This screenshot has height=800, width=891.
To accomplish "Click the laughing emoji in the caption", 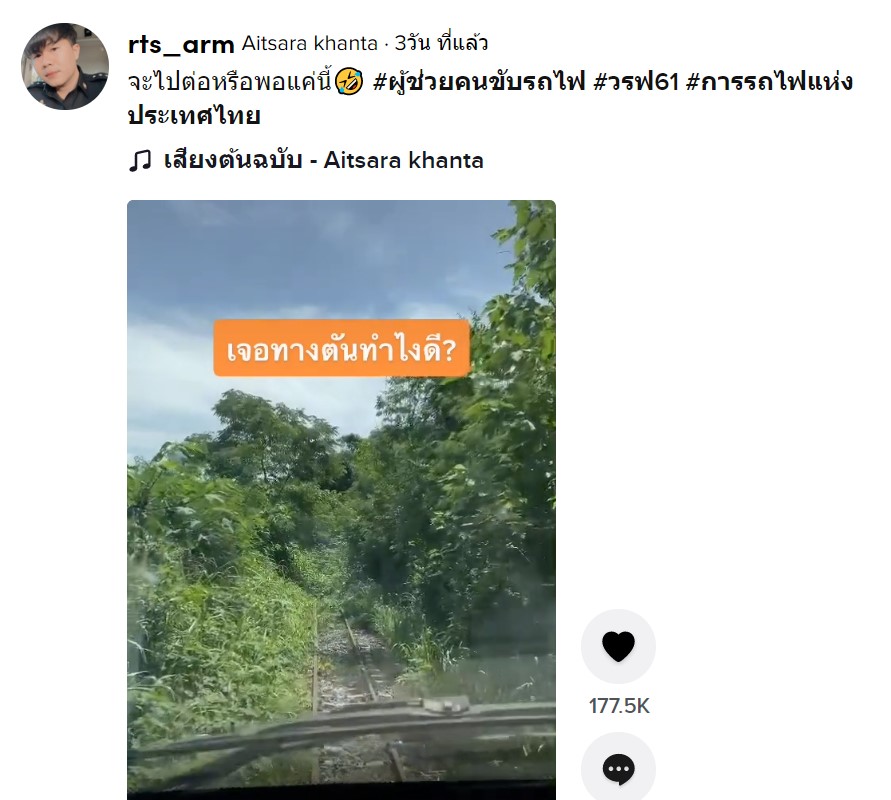I will tap(348, 82).
